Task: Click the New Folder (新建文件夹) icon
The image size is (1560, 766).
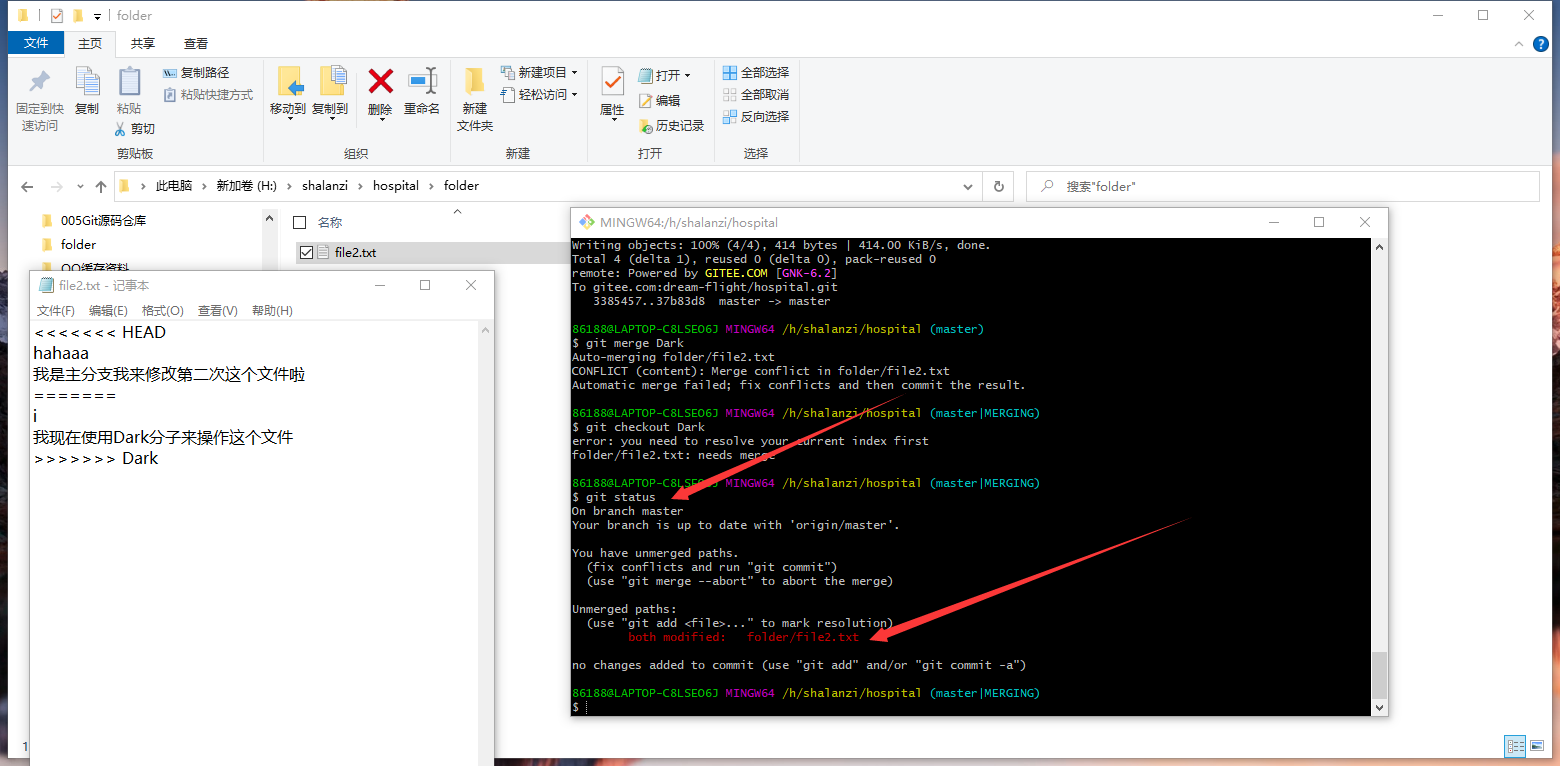Action: click(x=475, y=82)
